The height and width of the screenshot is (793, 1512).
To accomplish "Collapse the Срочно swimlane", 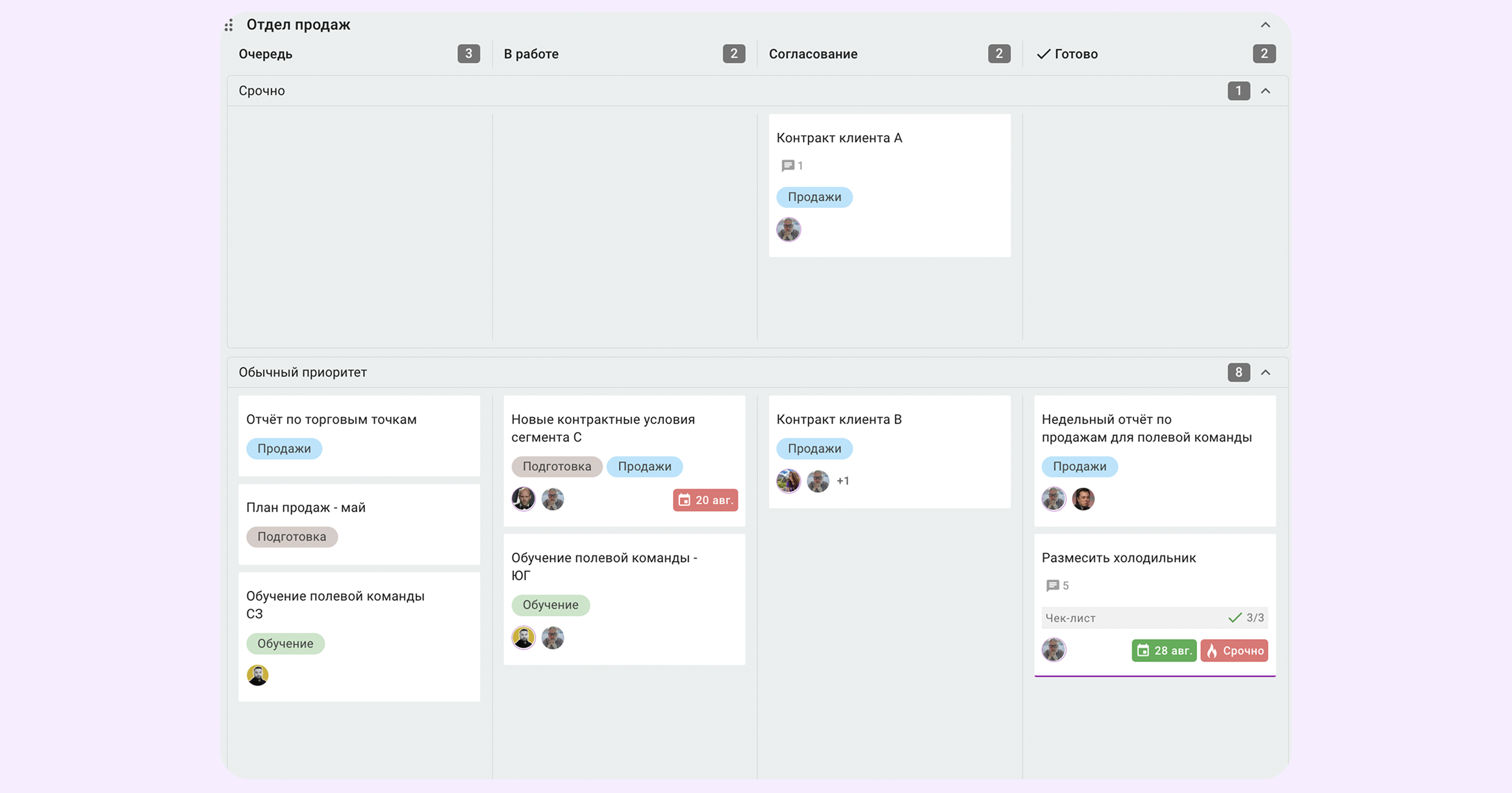I will [x=1265, y=91].
